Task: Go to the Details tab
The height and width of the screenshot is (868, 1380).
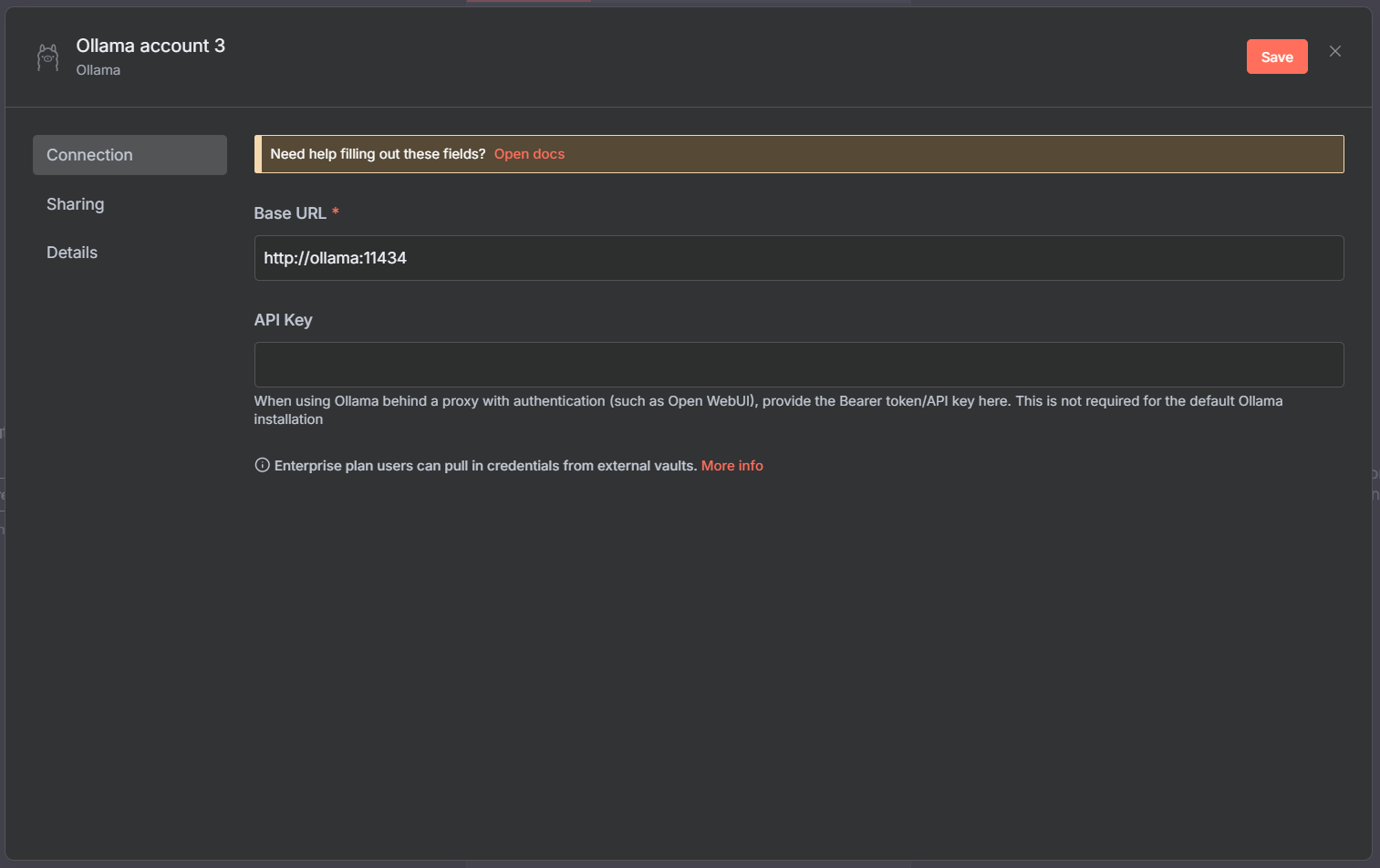Action: click(72, 253)
